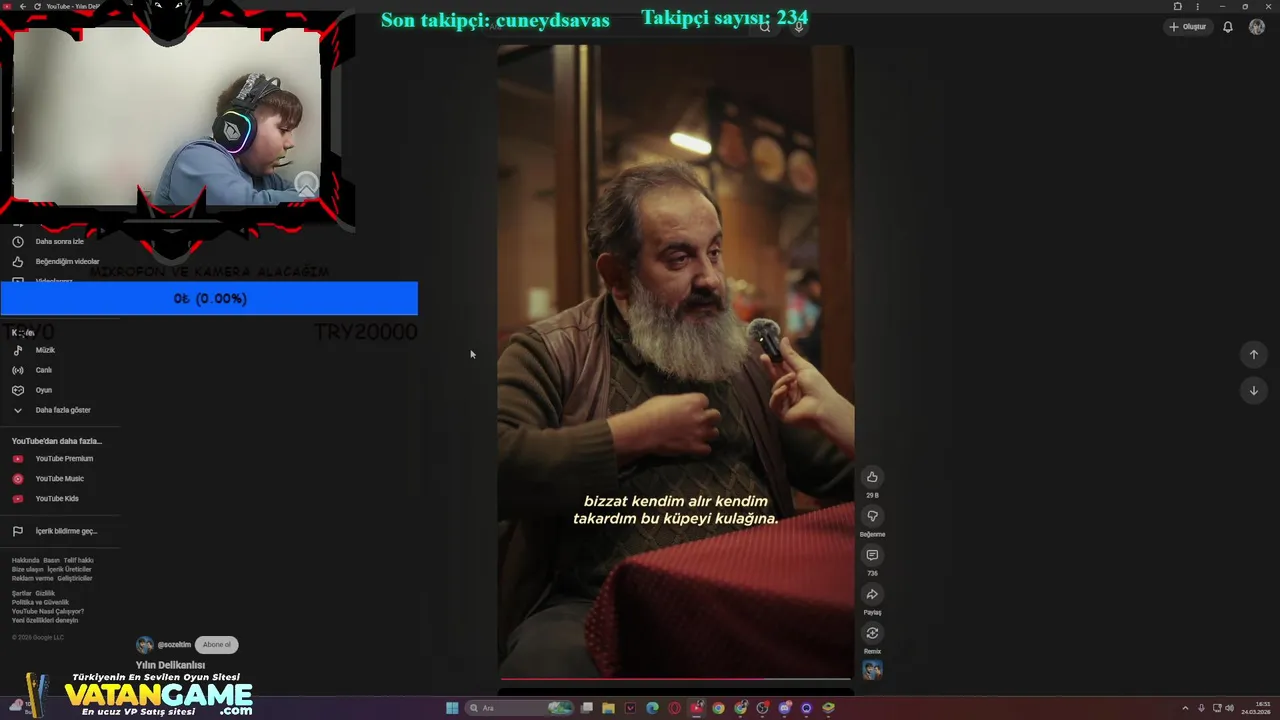
Task: Dislike the Short with thumbs-down button
Action: tap(872, 516)
